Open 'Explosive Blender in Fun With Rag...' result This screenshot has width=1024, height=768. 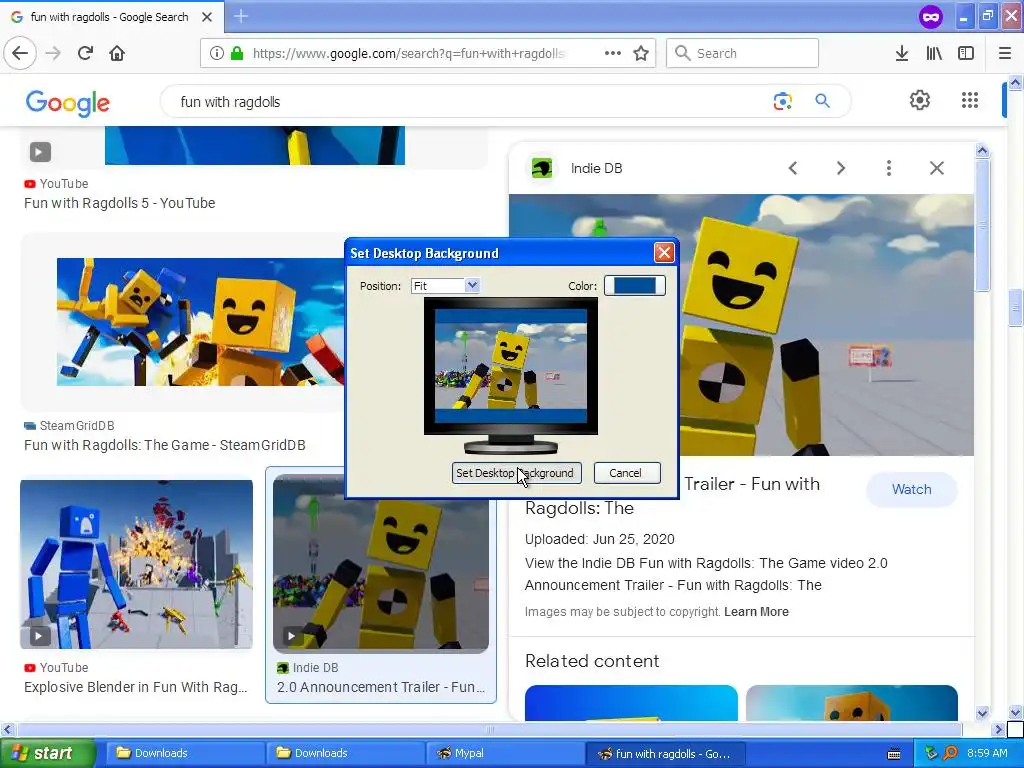coord(136,687)
